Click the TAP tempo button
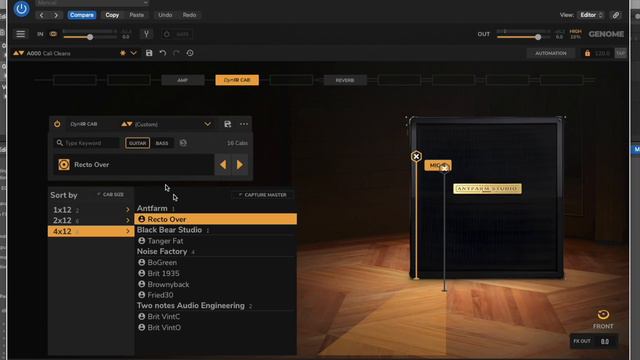 (x=620, y=53)
